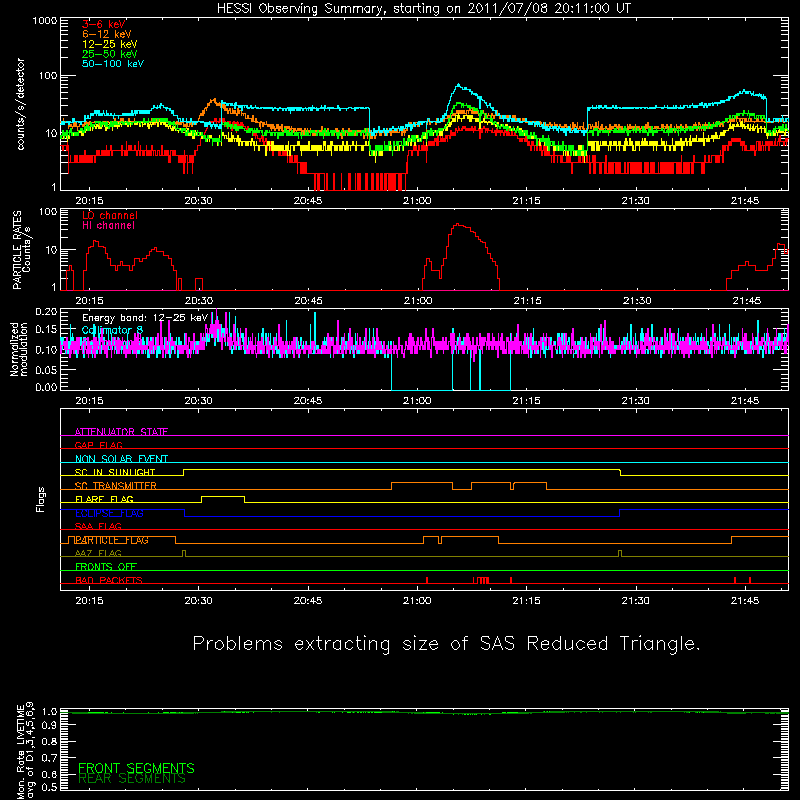This screenshot has width=800, height=800.
Task: Click the 'Problems extracting size of SAS Reduced Triangle.' message
Action: (x=446, y=644)
